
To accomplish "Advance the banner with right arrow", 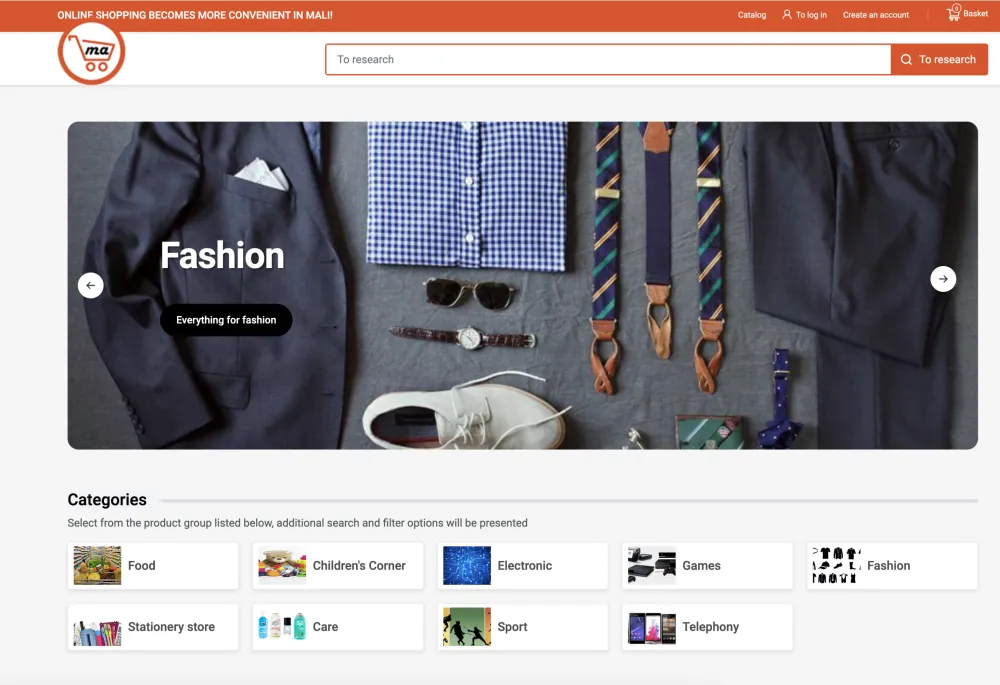I will click(x=943, y=279).
